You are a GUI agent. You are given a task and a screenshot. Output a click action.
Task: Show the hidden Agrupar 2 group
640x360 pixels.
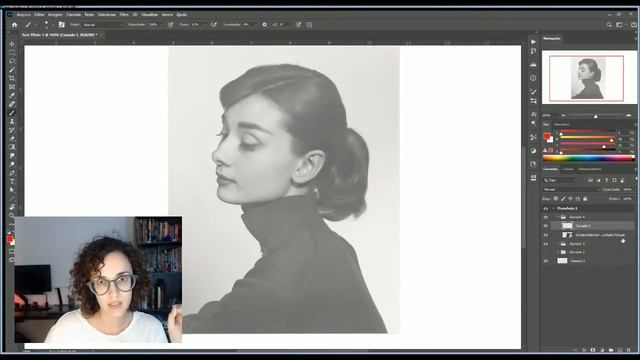(x=546, y=252)
